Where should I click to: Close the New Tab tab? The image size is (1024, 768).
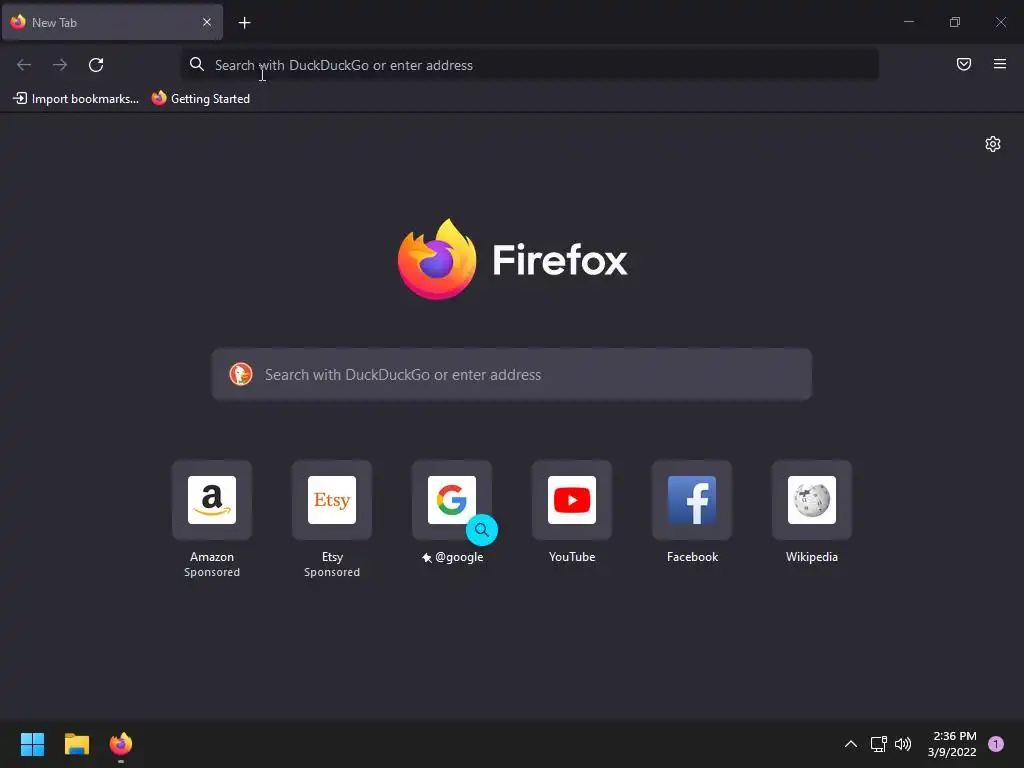click(206, 22)
